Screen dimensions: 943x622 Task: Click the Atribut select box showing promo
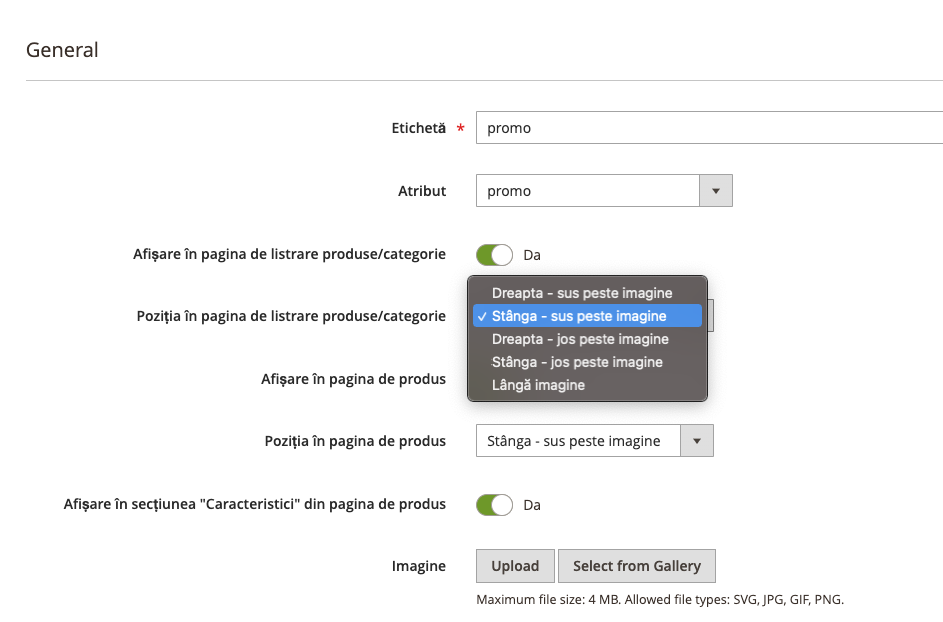604,191
